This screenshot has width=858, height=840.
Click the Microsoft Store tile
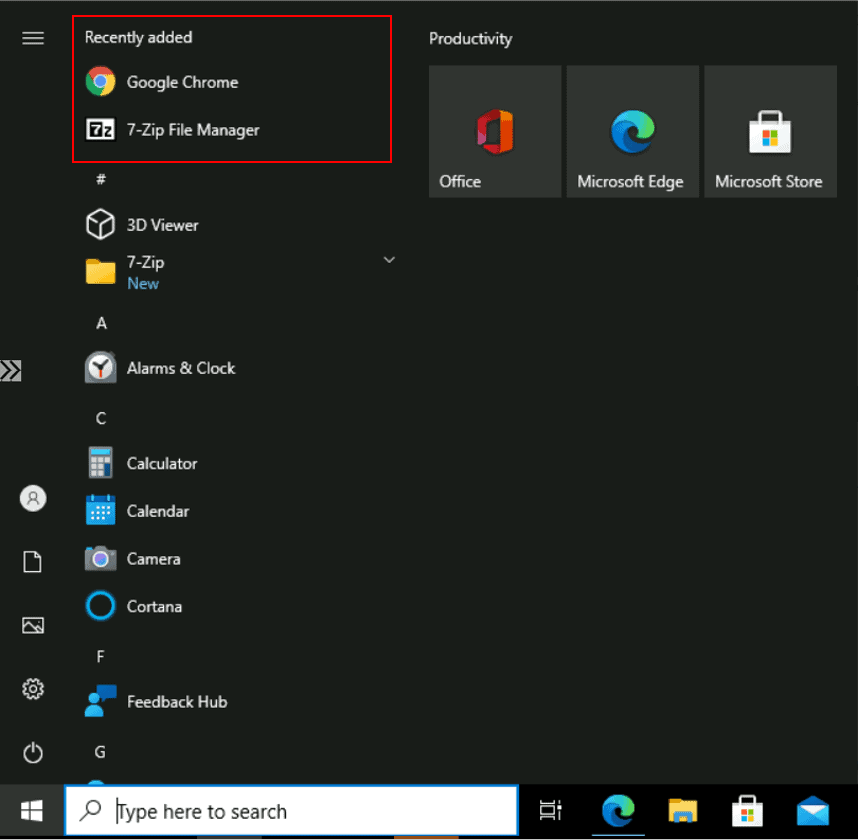point(770,132)
